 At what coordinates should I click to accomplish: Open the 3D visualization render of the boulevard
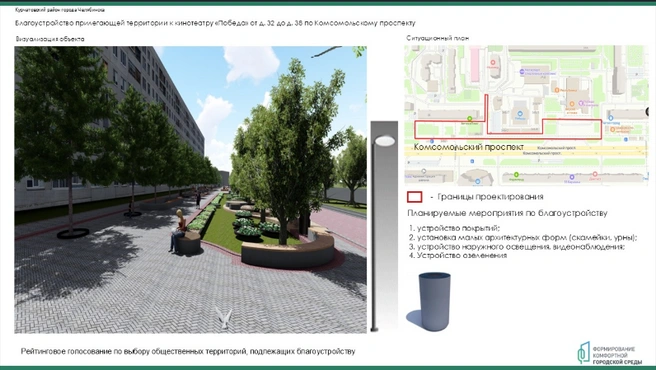point(190,190)
